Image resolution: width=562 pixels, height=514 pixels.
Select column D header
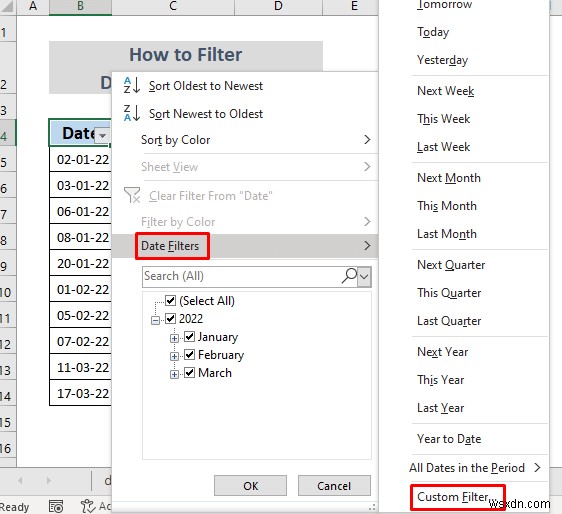pyautogui.click(x=278, y=6)
